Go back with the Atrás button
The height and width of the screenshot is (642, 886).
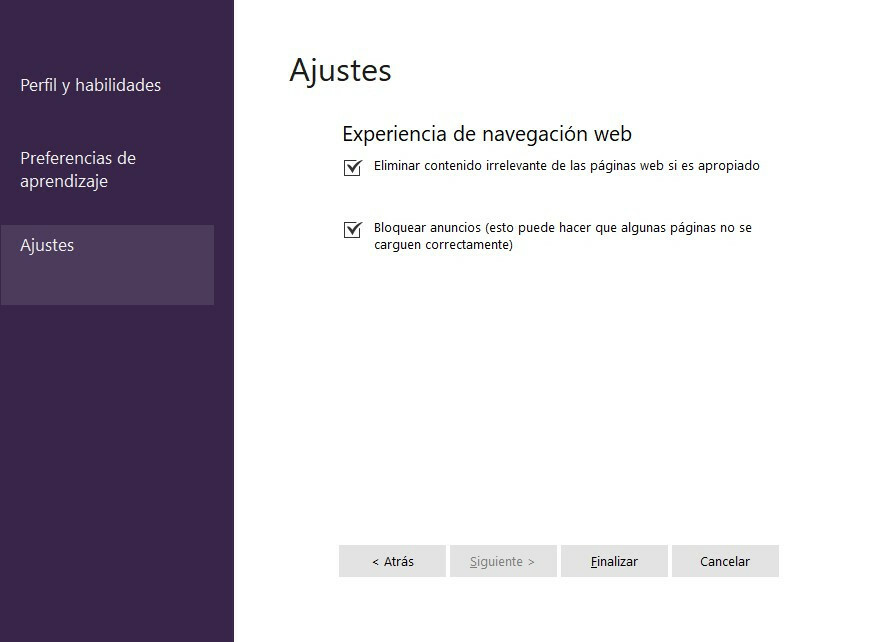coord(392,561)
